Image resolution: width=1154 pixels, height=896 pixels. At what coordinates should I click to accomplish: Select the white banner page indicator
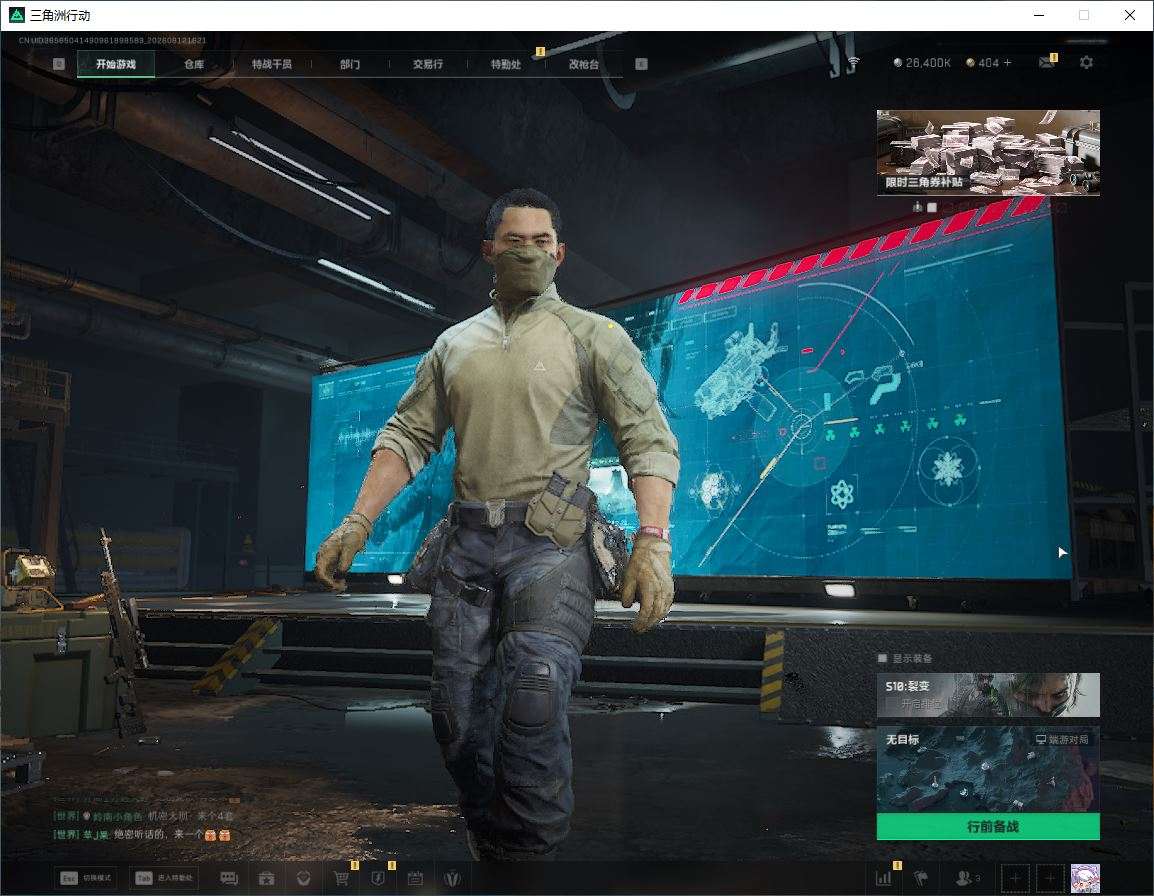click(x=932, y=208)
